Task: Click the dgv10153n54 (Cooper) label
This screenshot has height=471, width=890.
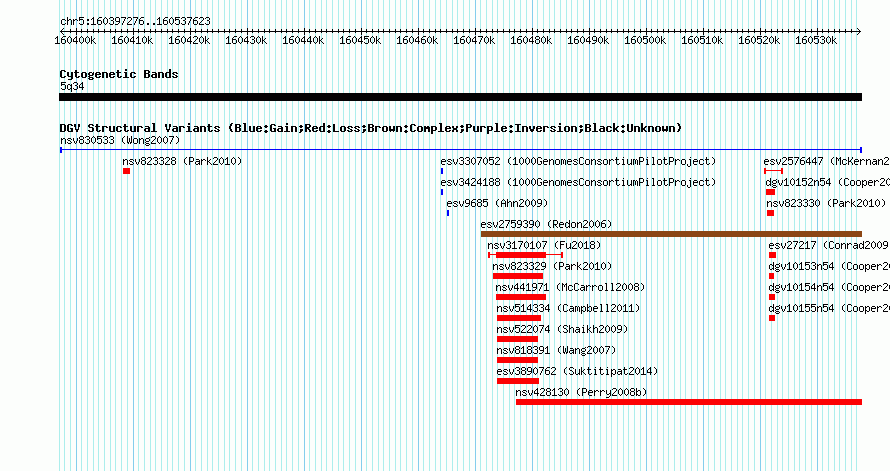Action: coord(829,266)
